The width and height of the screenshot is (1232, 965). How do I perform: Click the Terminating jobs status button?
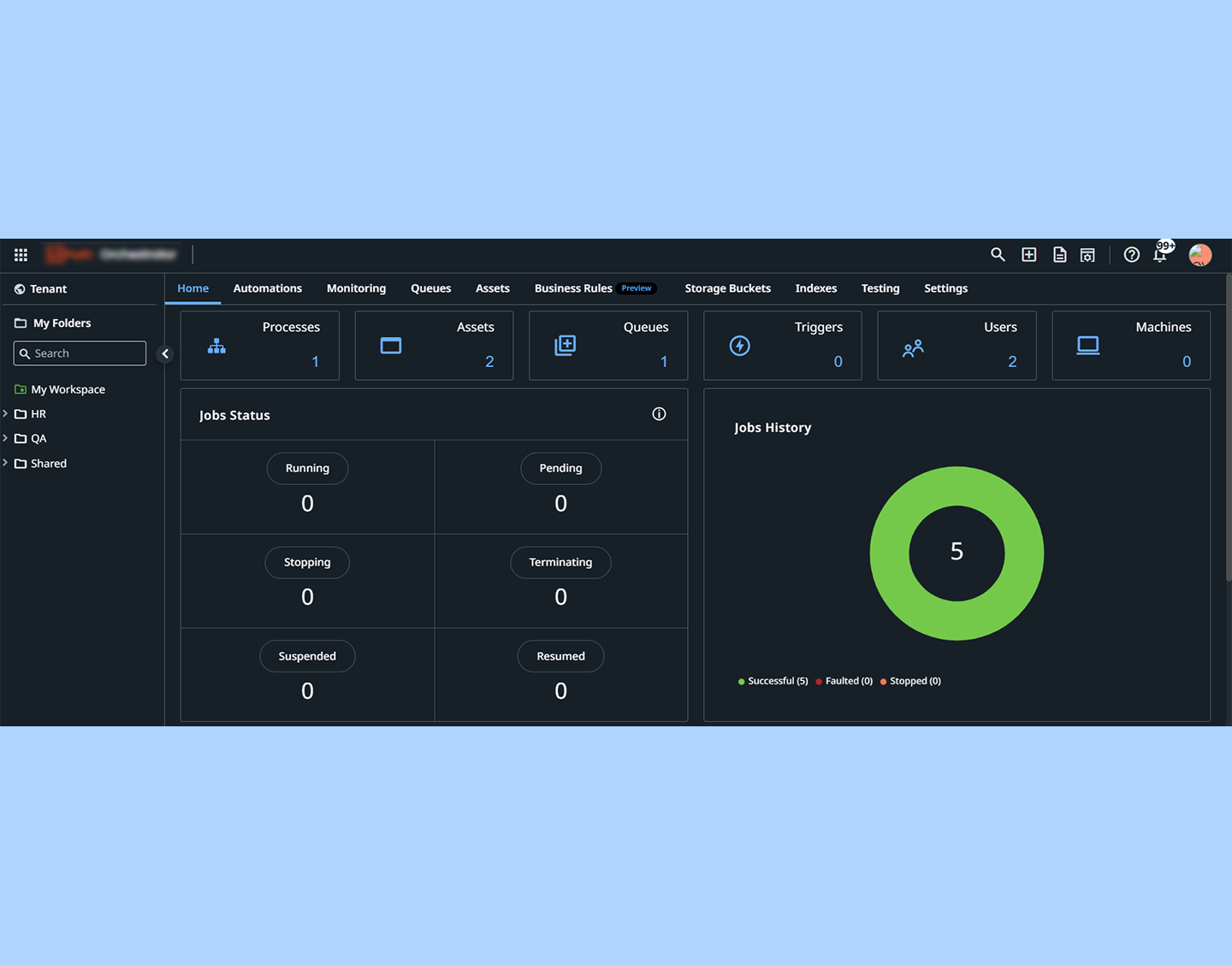pos(560,563)
